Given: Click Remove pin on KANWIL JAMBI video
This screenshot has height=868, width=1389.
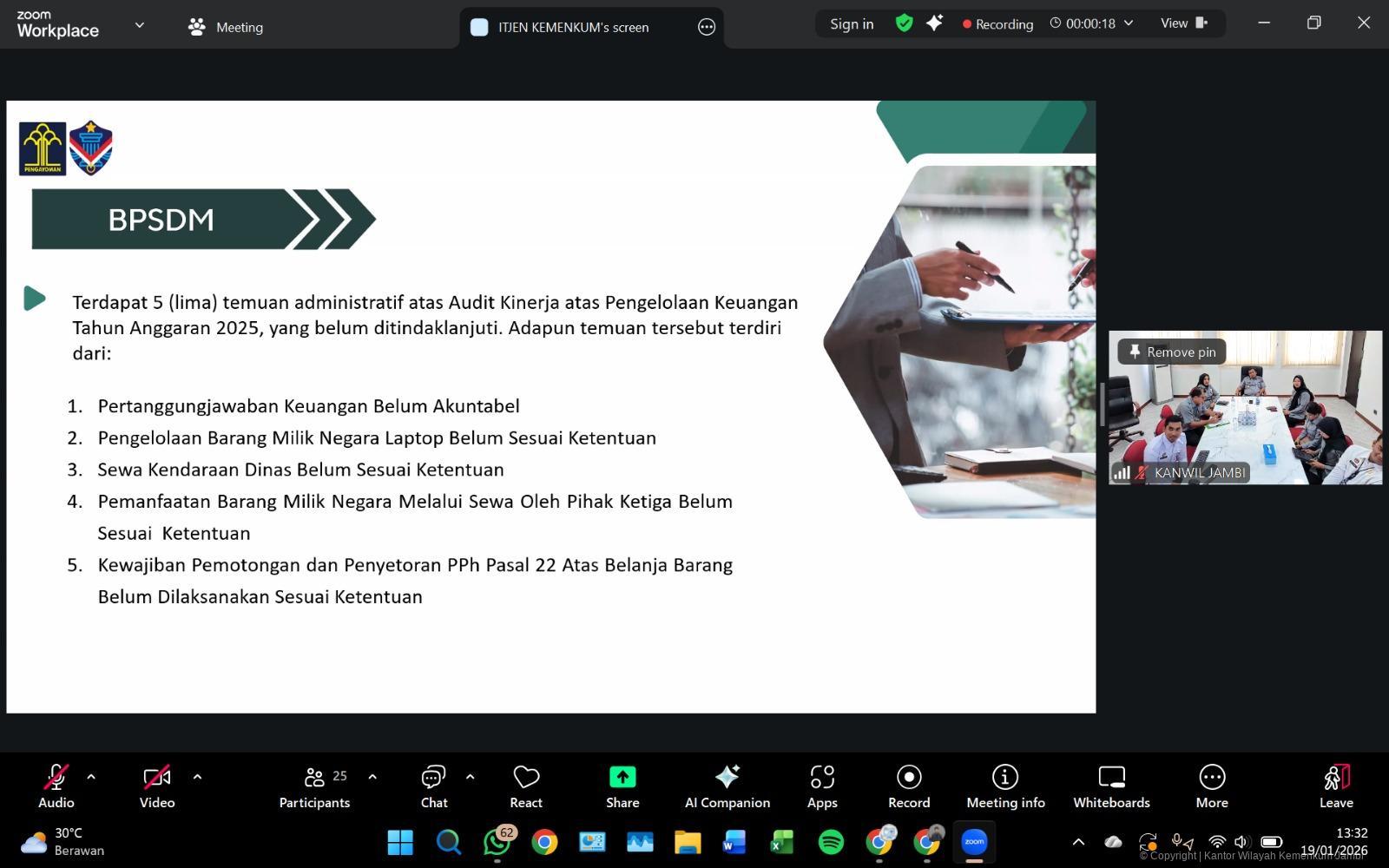Looking at the screenshot, I should click(1172, 352).
